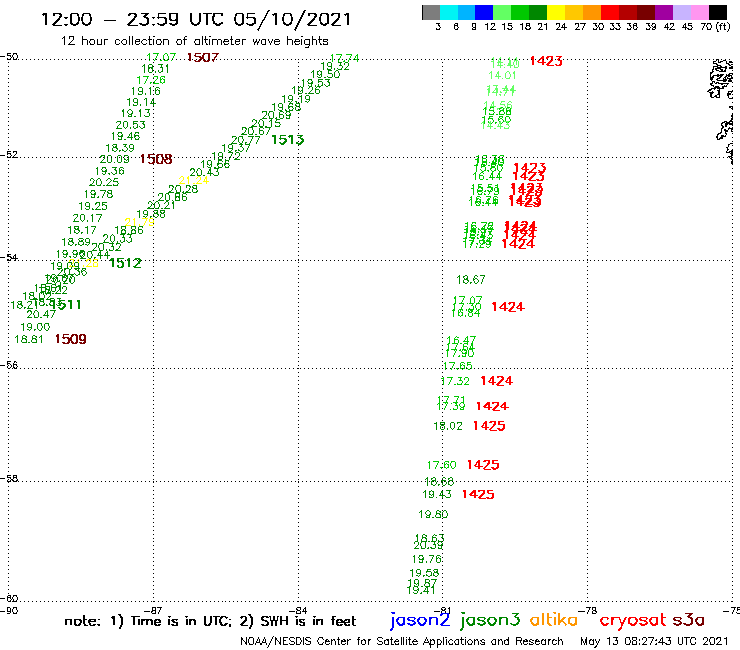Click the wave height value 20.25
The width and height of the screenshot is (740, 650).
pos(104,182)
